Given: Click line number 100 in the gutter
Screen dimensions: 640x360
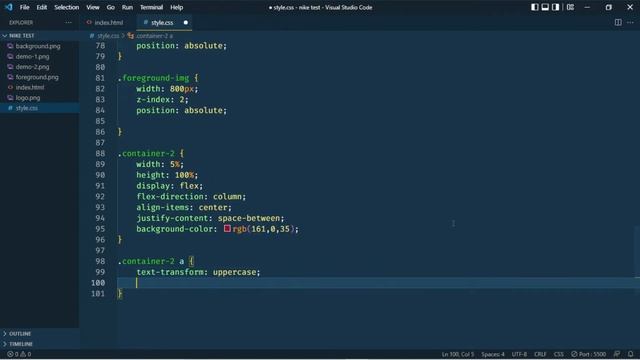Looking at the screenshot, I should point(98,282).
